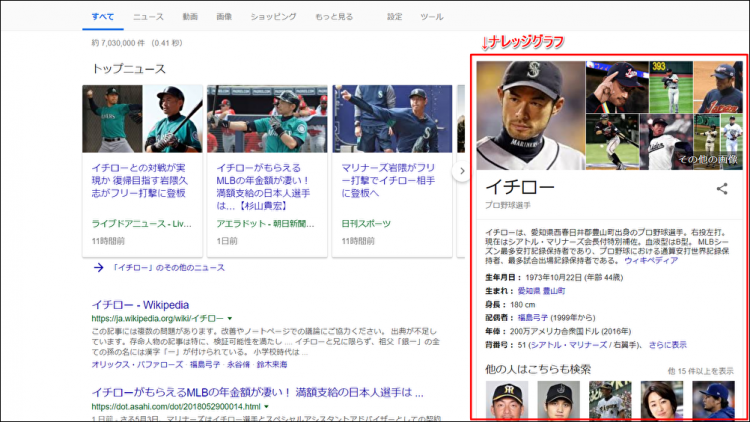The width and height of the screenshot is (750, 422).
Task: Click the news thumbnail above ライブドアニュース card
Action: (142, 119)
